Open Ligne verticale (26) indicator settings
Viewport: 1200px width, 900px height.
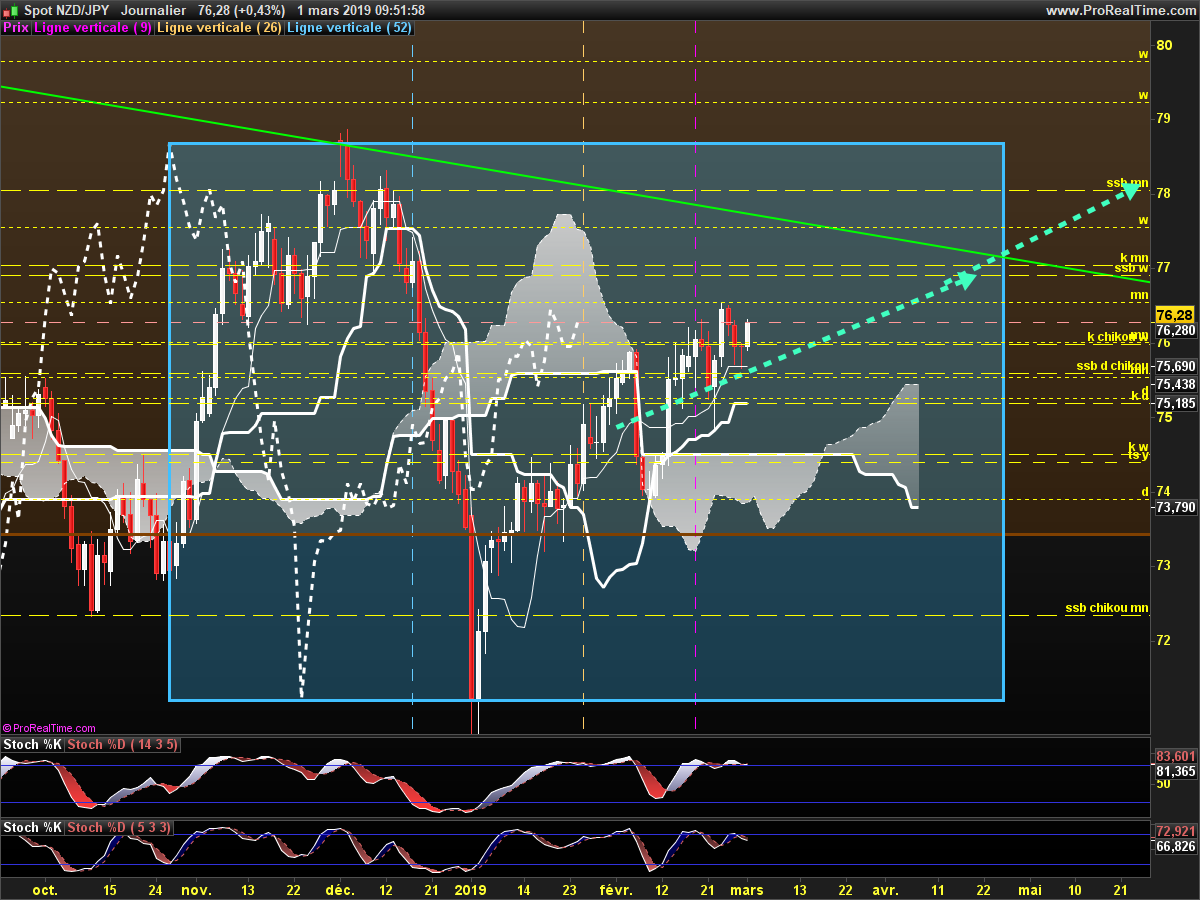(x=219, y=28)
